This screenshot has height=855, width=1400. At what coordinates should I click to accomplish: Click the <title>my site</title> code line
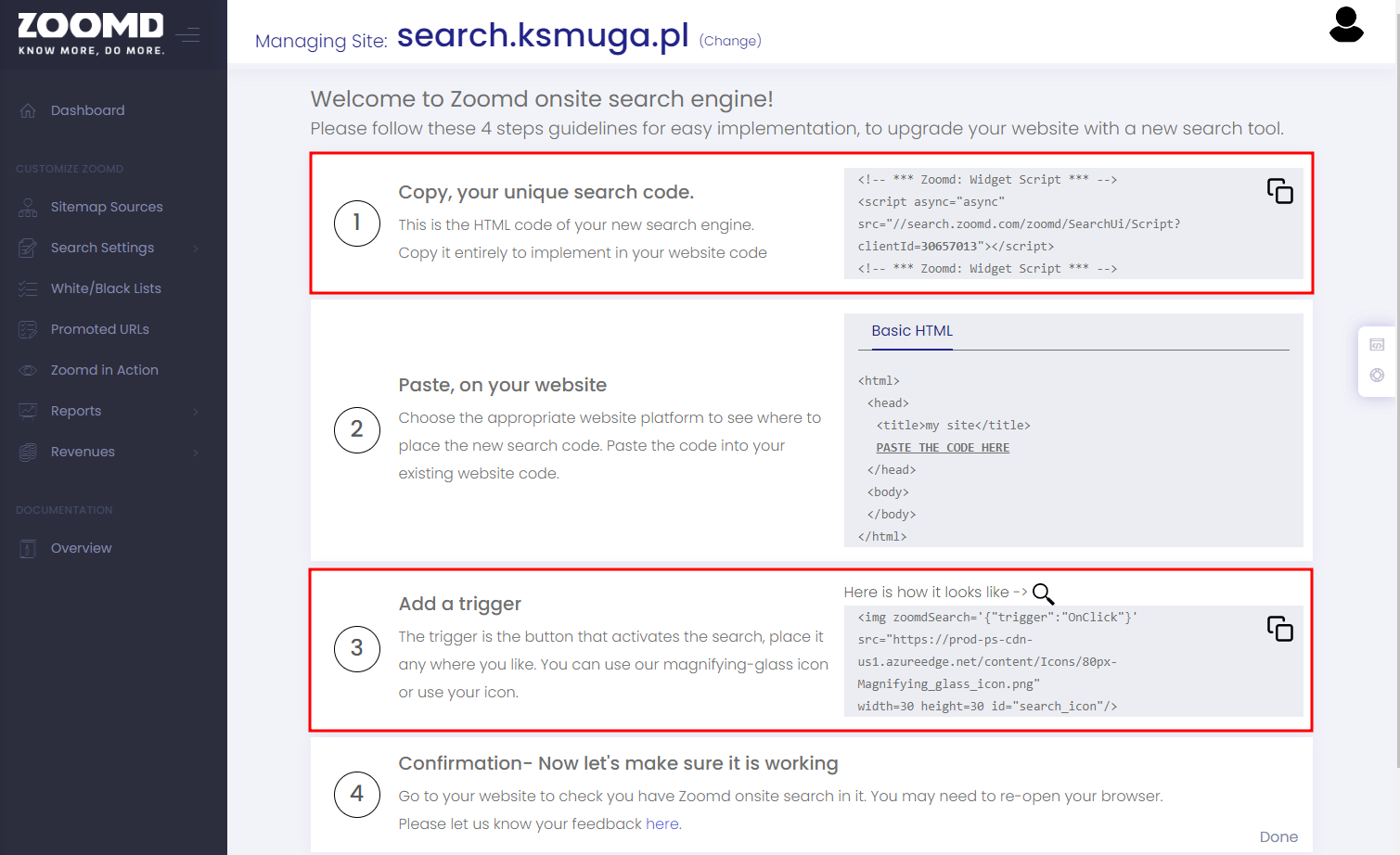[x=953, y=426]
